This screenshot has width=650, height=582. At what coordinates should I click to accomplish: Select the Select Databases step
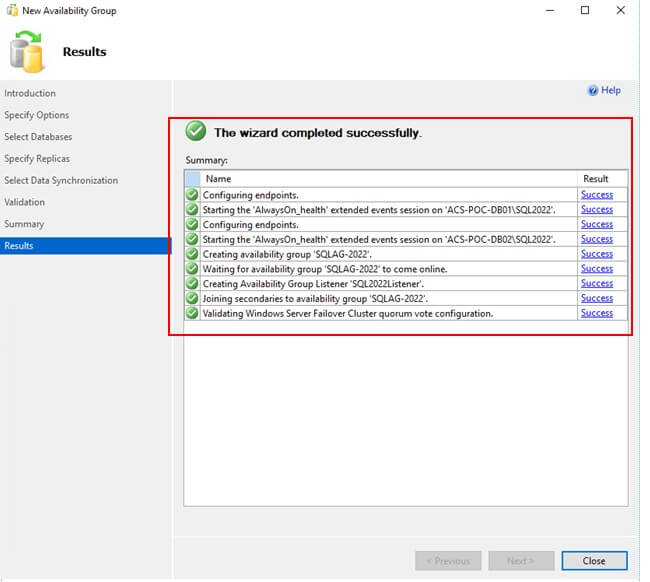38,137
